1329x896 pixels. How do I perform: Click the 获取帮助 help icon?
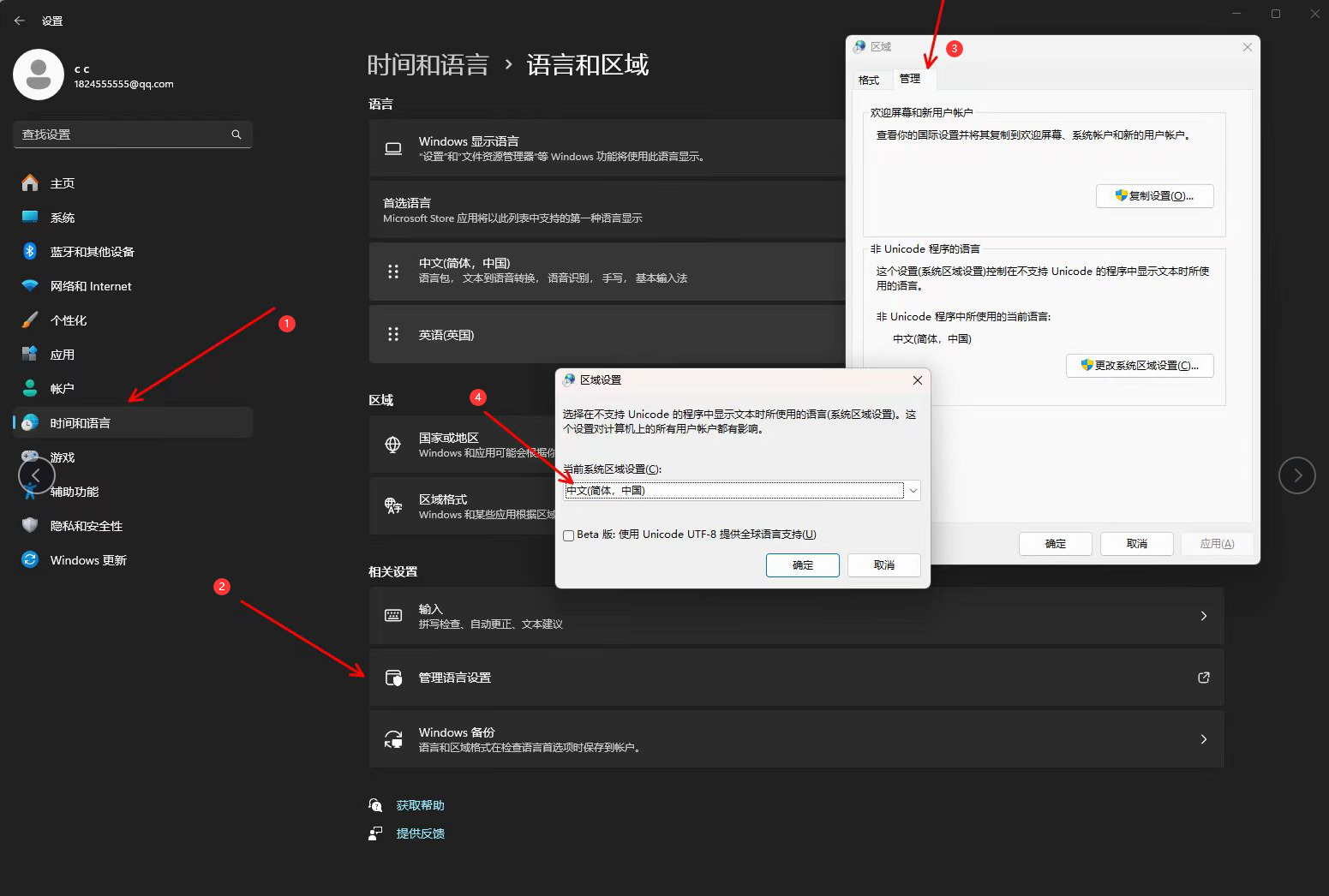tap(375, 805)
